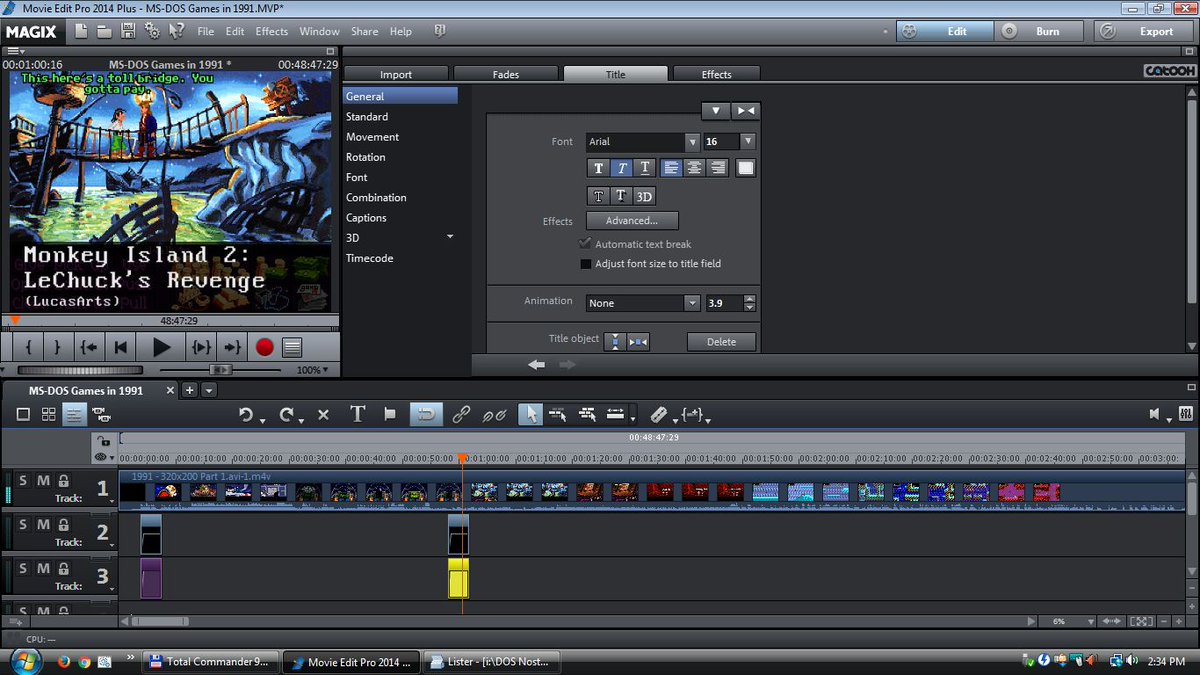
Task: Select the mouse pointer tool for single objects
Action: pos(530,414)
